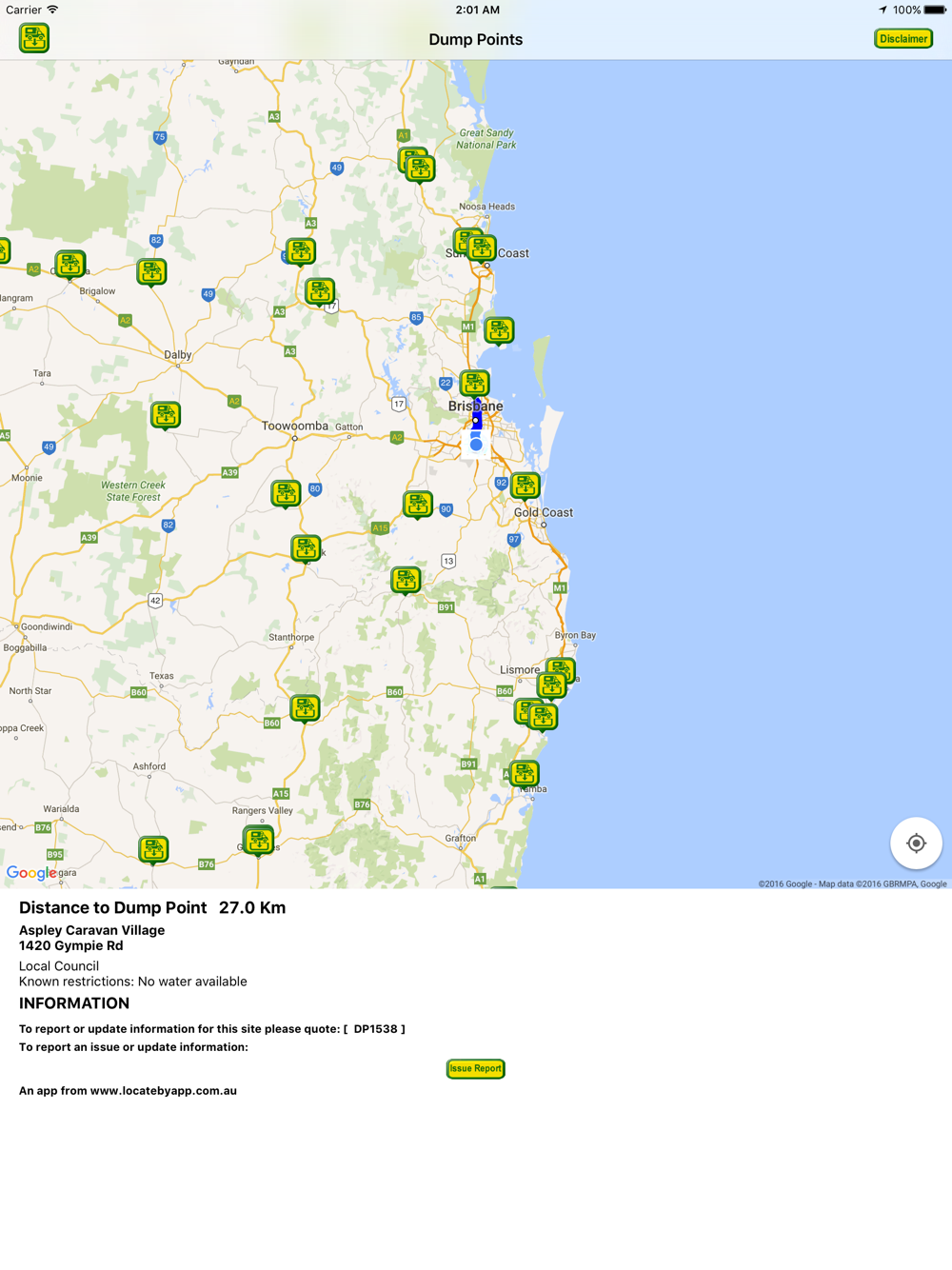Select dump marker below route 82 near Brigalow
This screenshot has width=952, height=1270.
pyautogui.click(x=151, y=271)
